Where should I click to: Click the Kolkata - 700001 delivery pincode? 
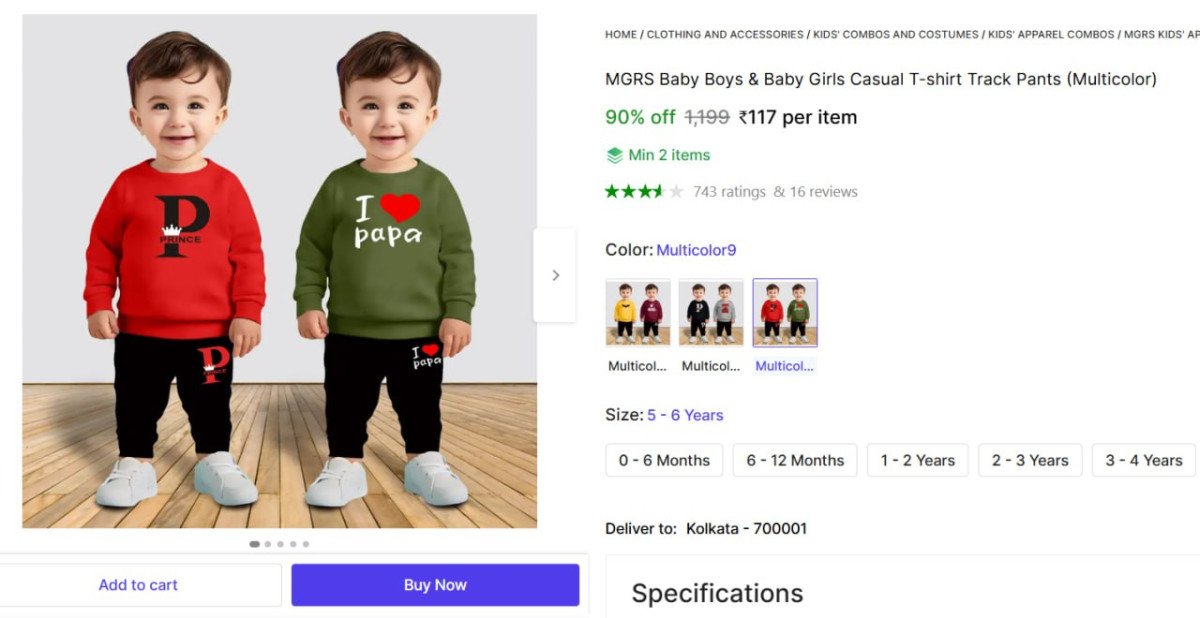tap(746, 528)
